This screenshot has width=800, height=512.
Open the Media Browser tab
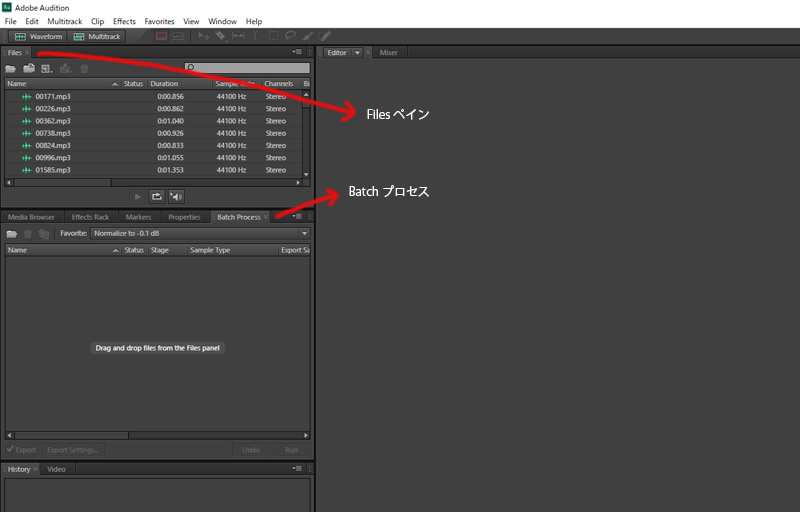tap(31, 217)
